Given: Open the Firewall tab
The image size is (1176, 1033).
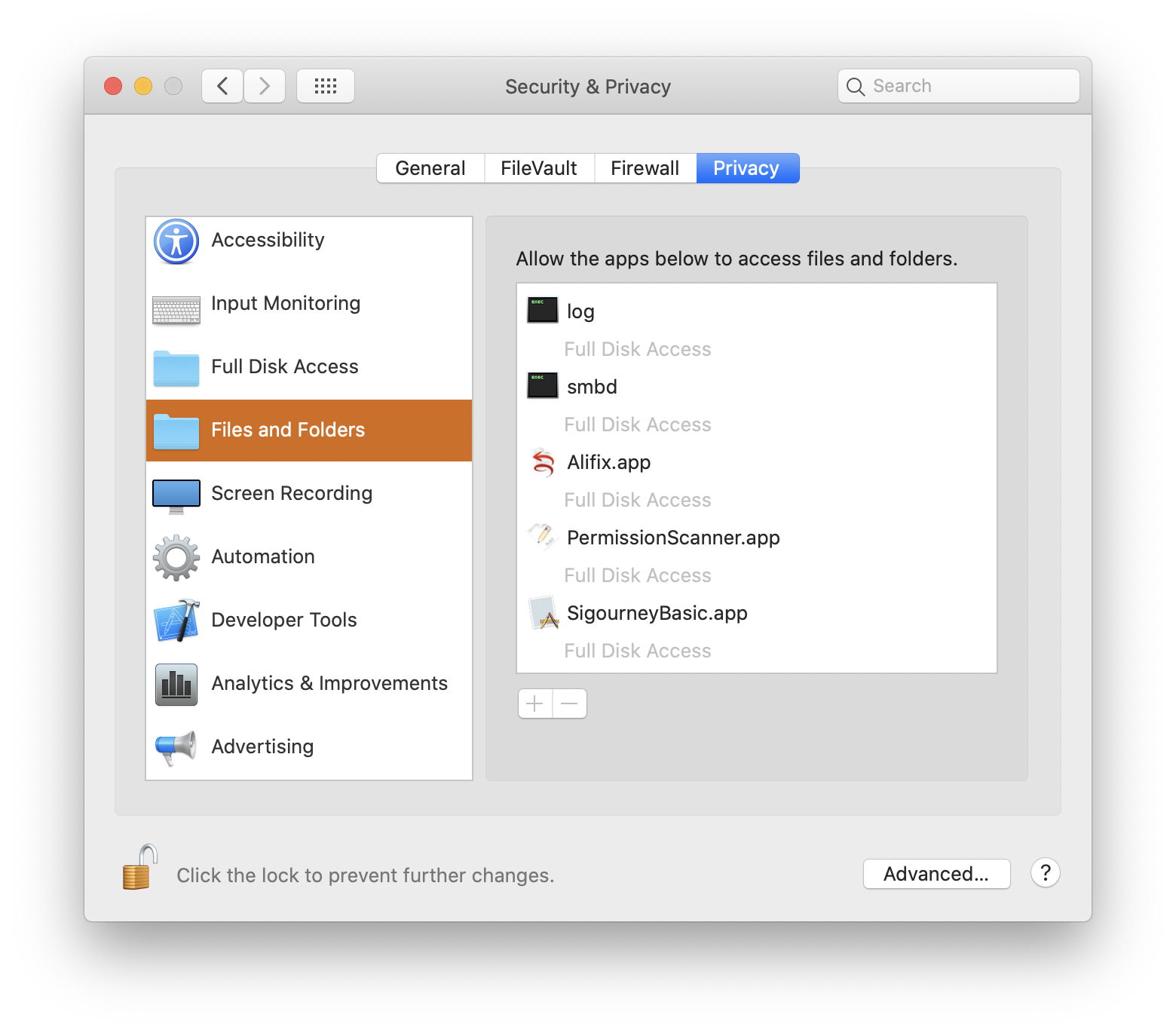Looking at the screenshot, I should (645, 168).
